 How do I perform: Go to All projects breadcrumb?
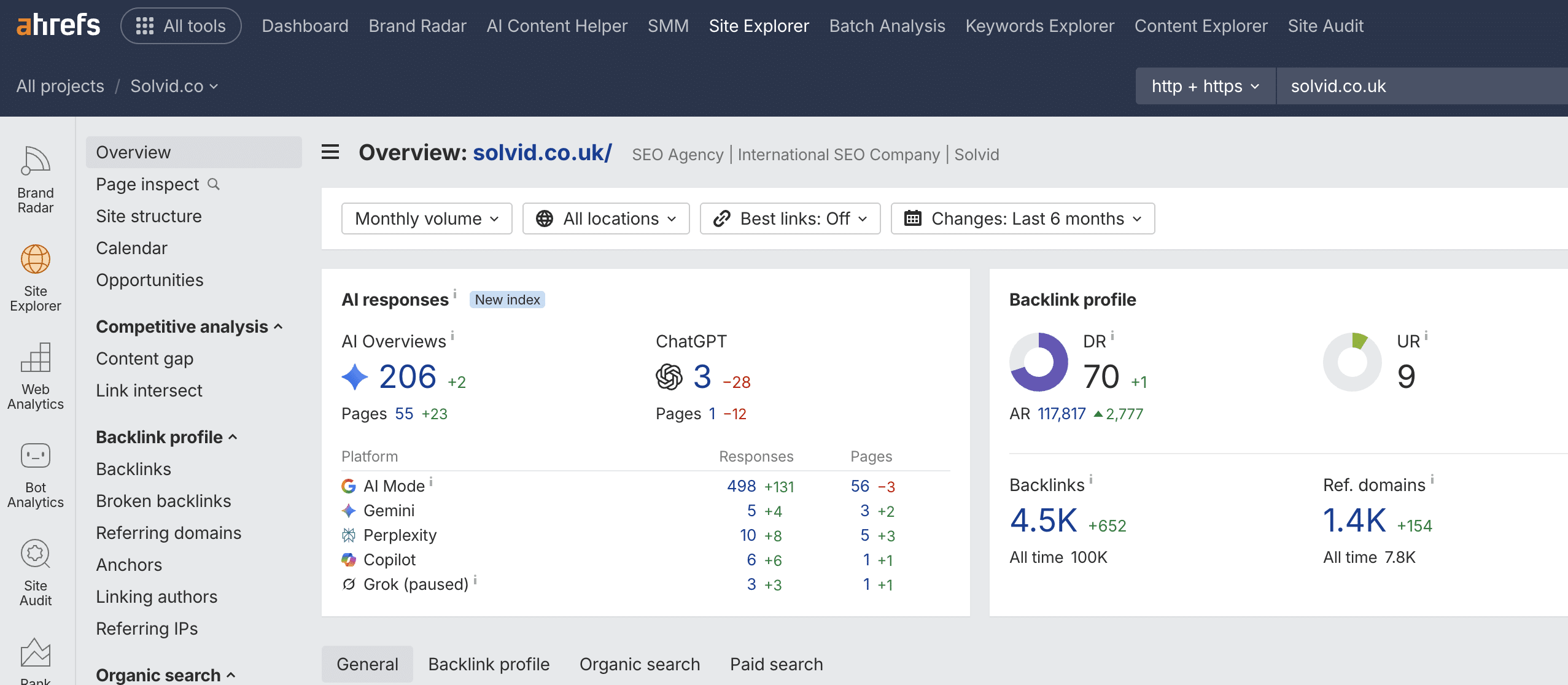pos(60,86)
